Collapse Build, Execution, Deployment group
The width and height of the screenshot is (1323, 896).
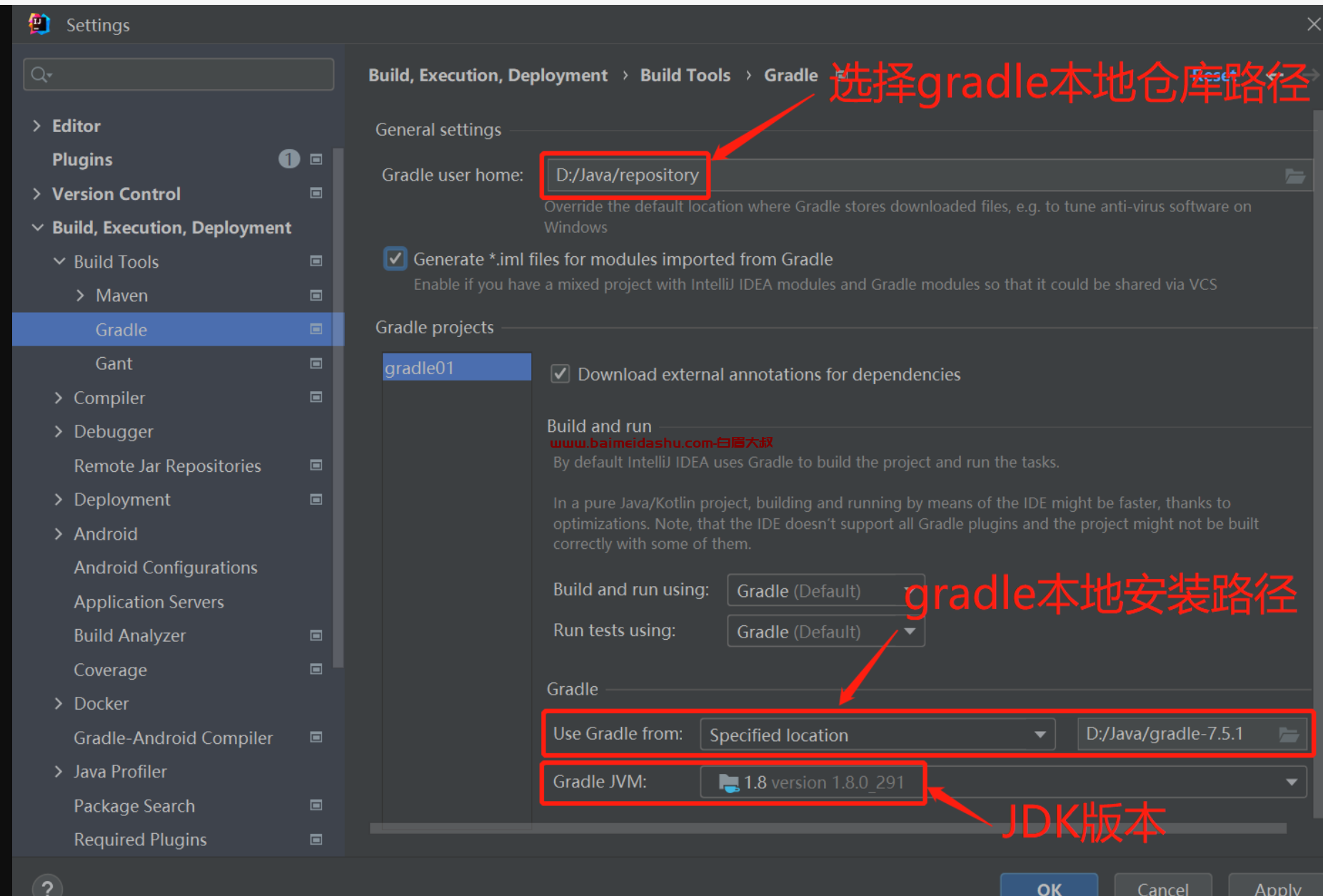click(x=37, y=227)
